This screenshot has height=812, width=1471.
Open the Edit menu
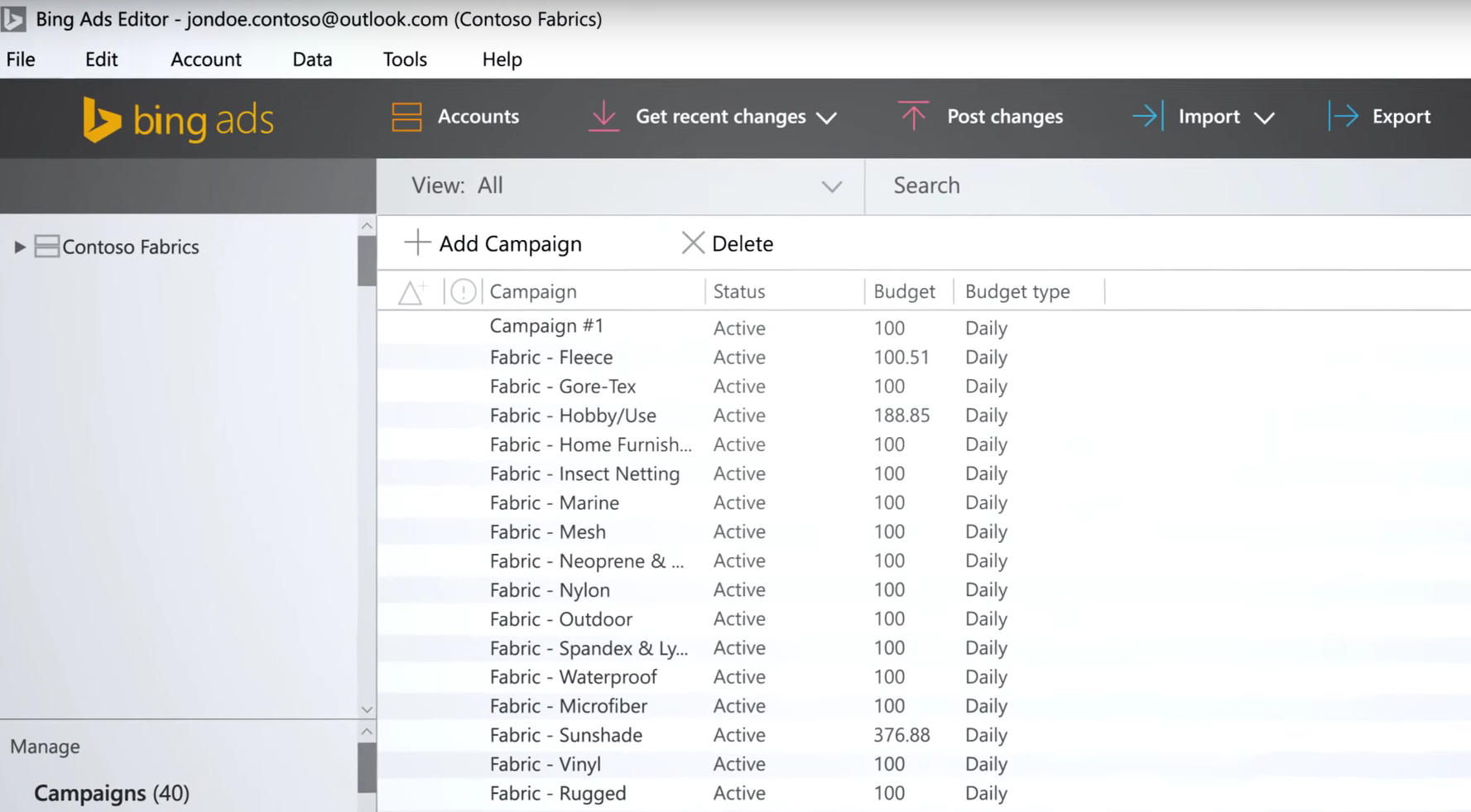tap(101, 60)
